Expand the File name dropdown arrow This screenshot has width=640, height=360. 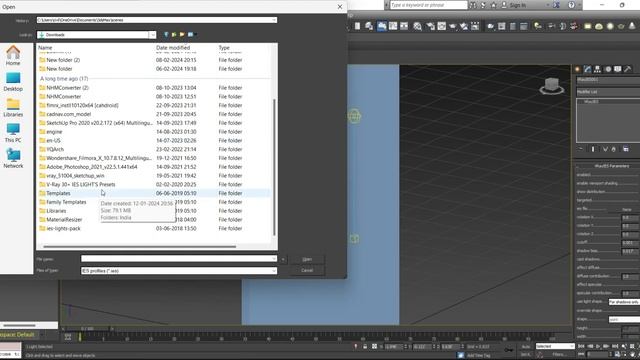pos(274,259)
